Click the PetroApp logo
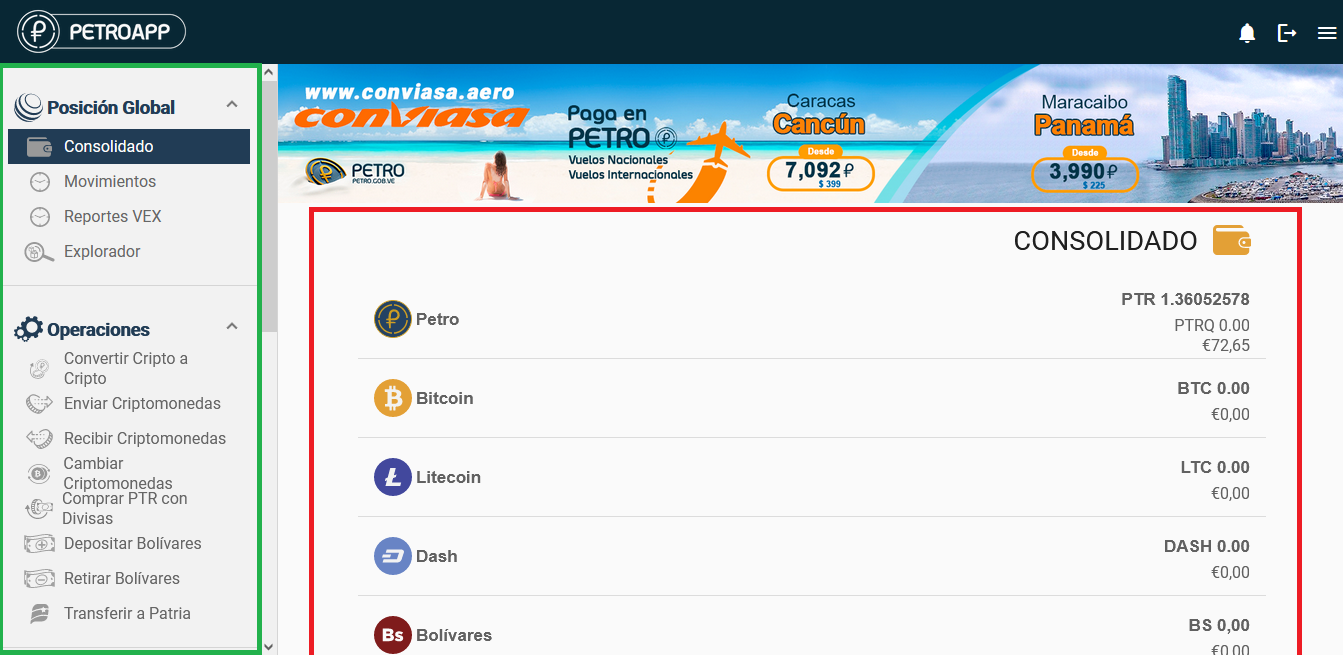 click(x=102, y=32)
